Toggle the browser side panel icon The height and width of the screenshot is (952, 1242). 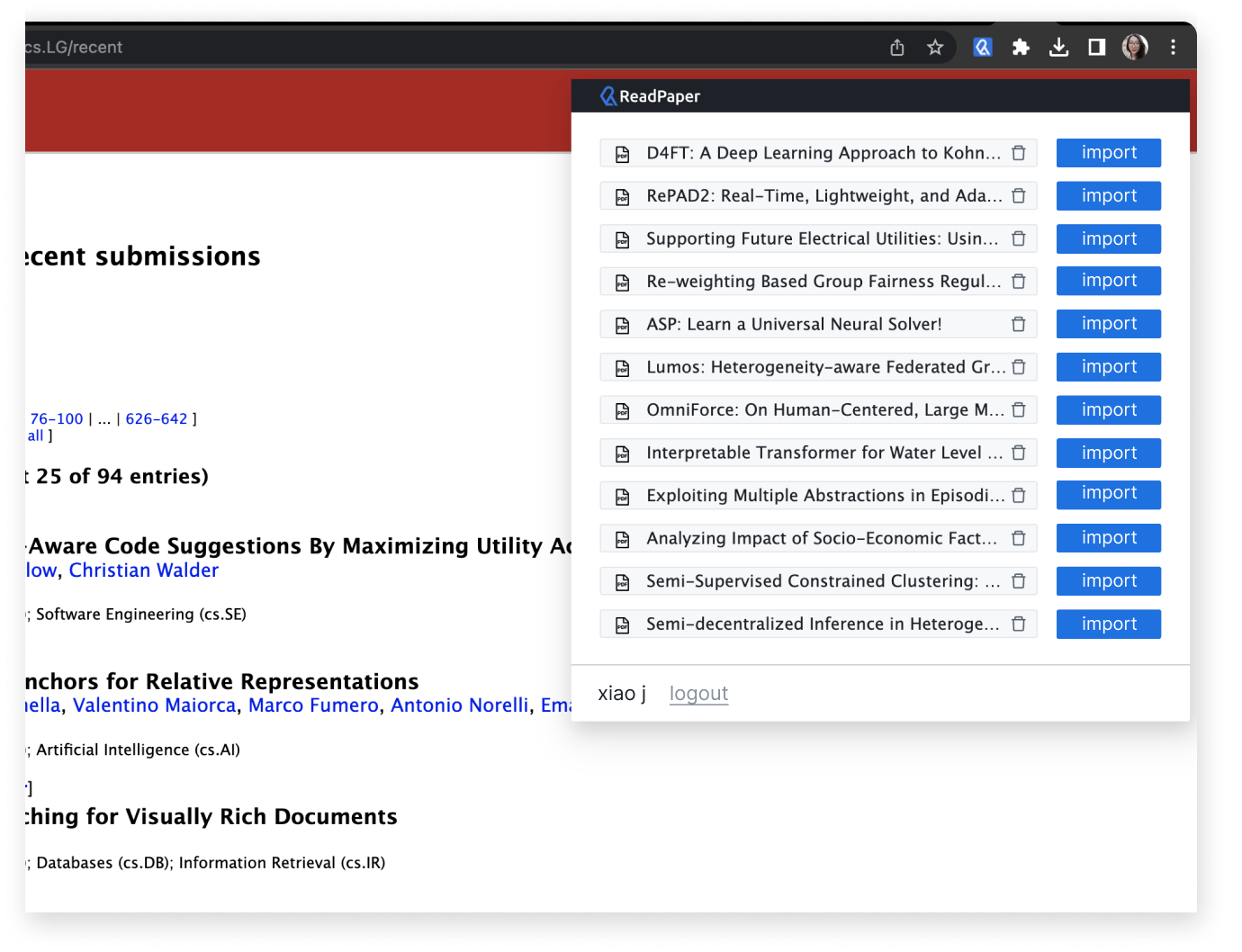1096,48
